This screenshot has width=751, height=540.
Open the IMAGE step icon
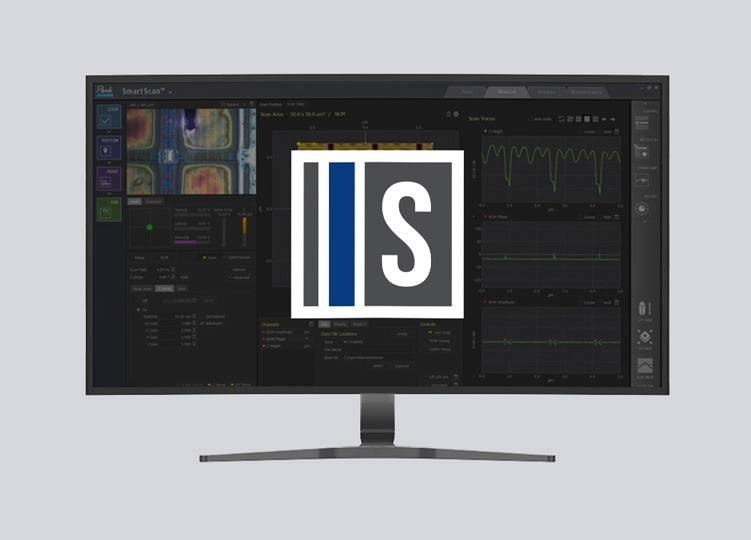pos(110,181)
